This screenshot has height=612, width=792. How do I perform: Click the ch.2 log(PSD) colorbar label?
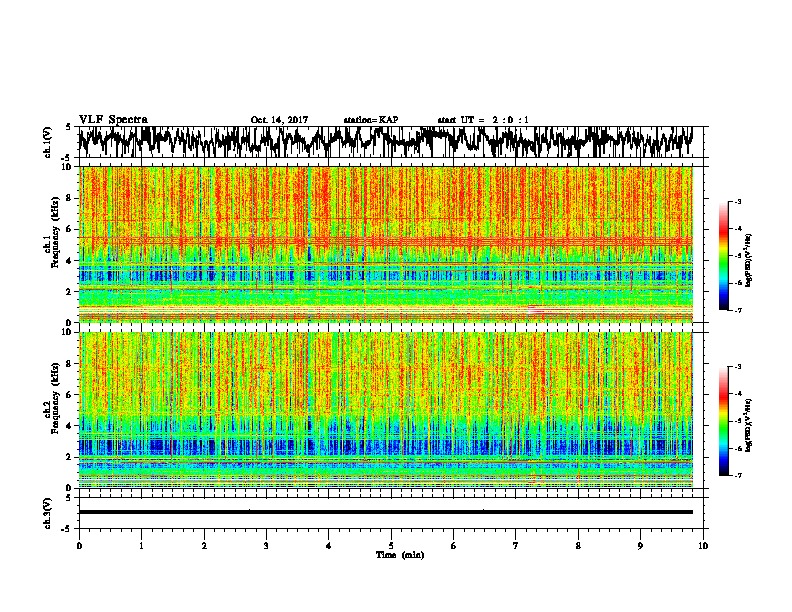point(749,425)
